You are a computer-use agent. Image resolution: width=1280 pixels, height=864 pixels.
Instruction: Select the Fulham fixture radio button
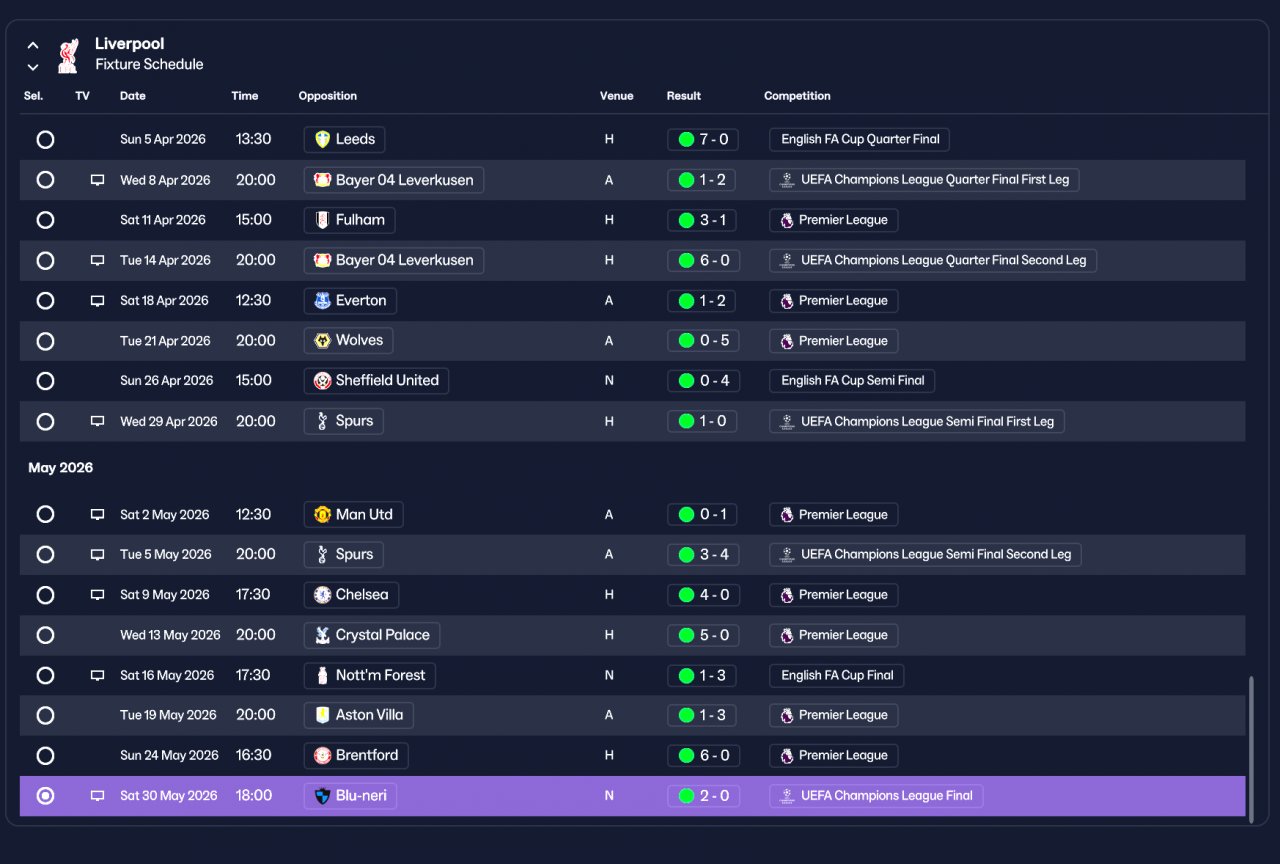coord(45,220)
